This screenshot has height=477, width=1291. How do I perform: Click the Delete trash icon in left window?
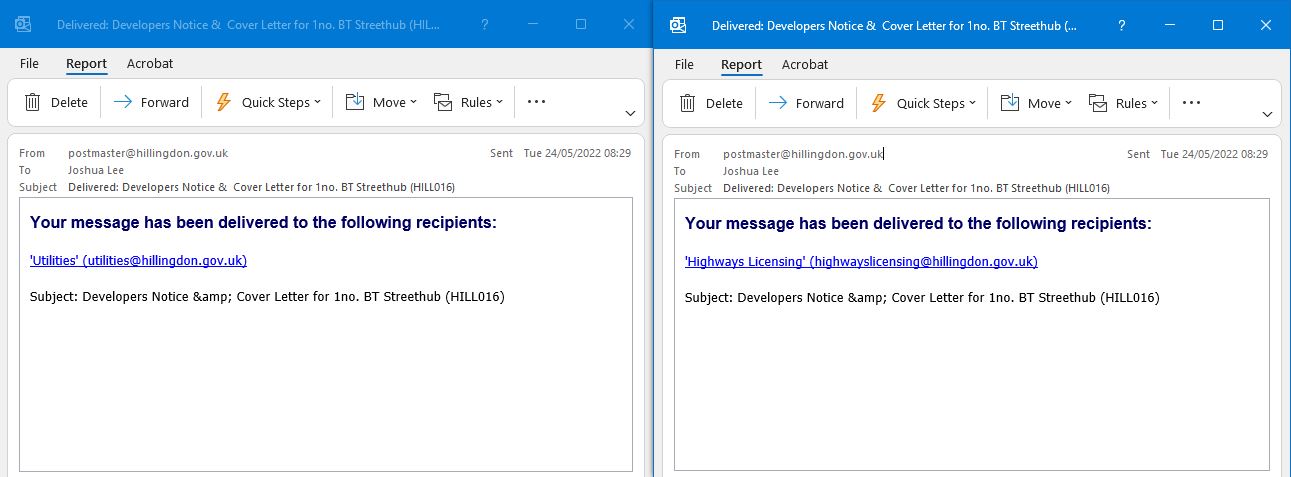[x=33, y=102]
